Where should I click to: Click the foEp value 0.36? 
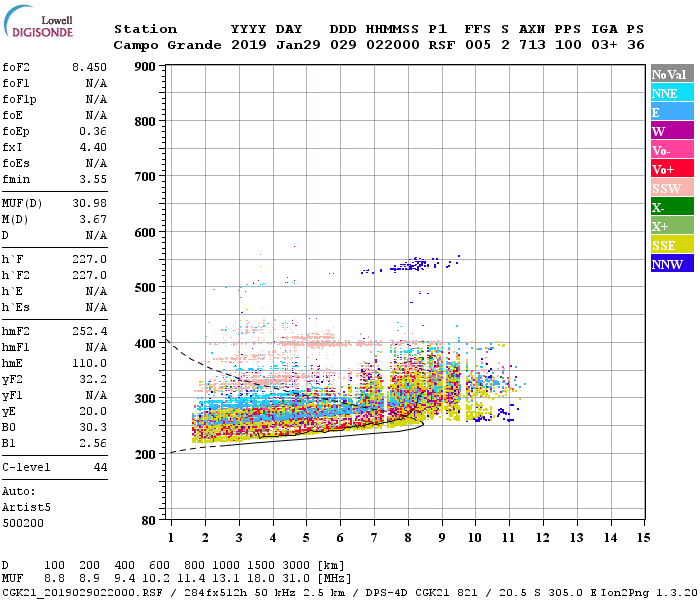[93, 131]
